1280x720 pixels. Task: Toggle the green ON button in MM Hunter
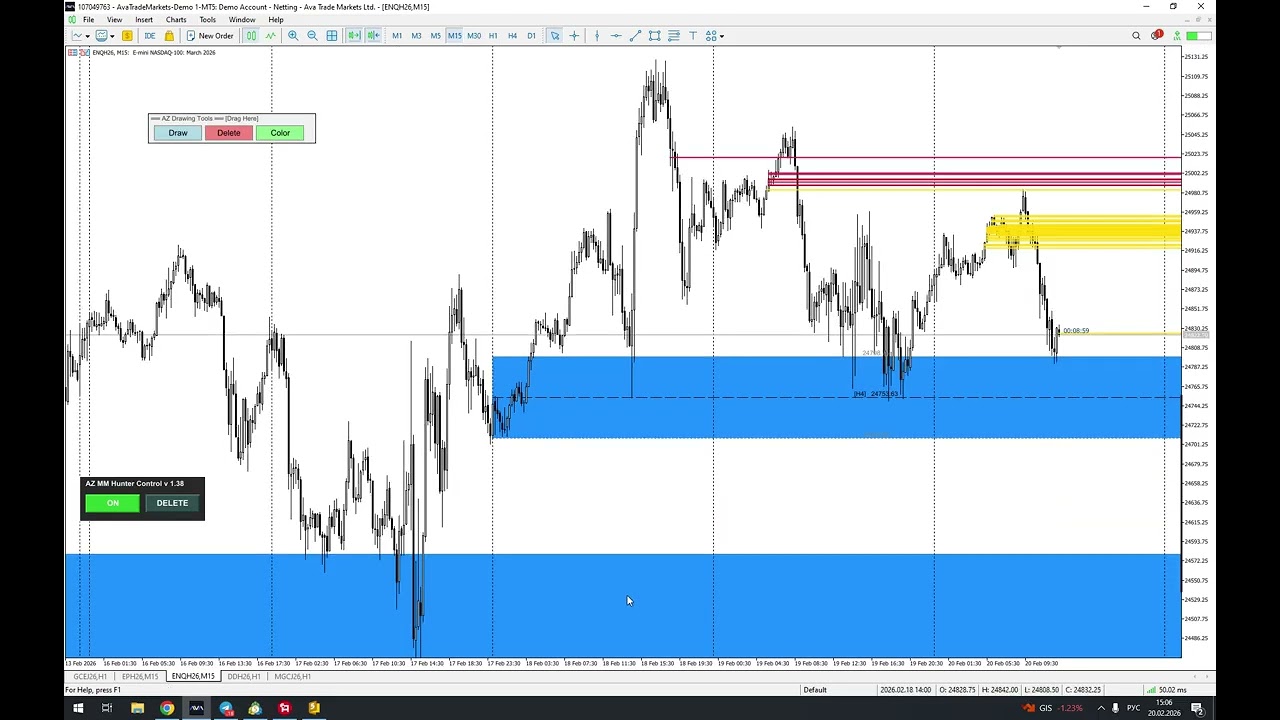click(113, 503)
